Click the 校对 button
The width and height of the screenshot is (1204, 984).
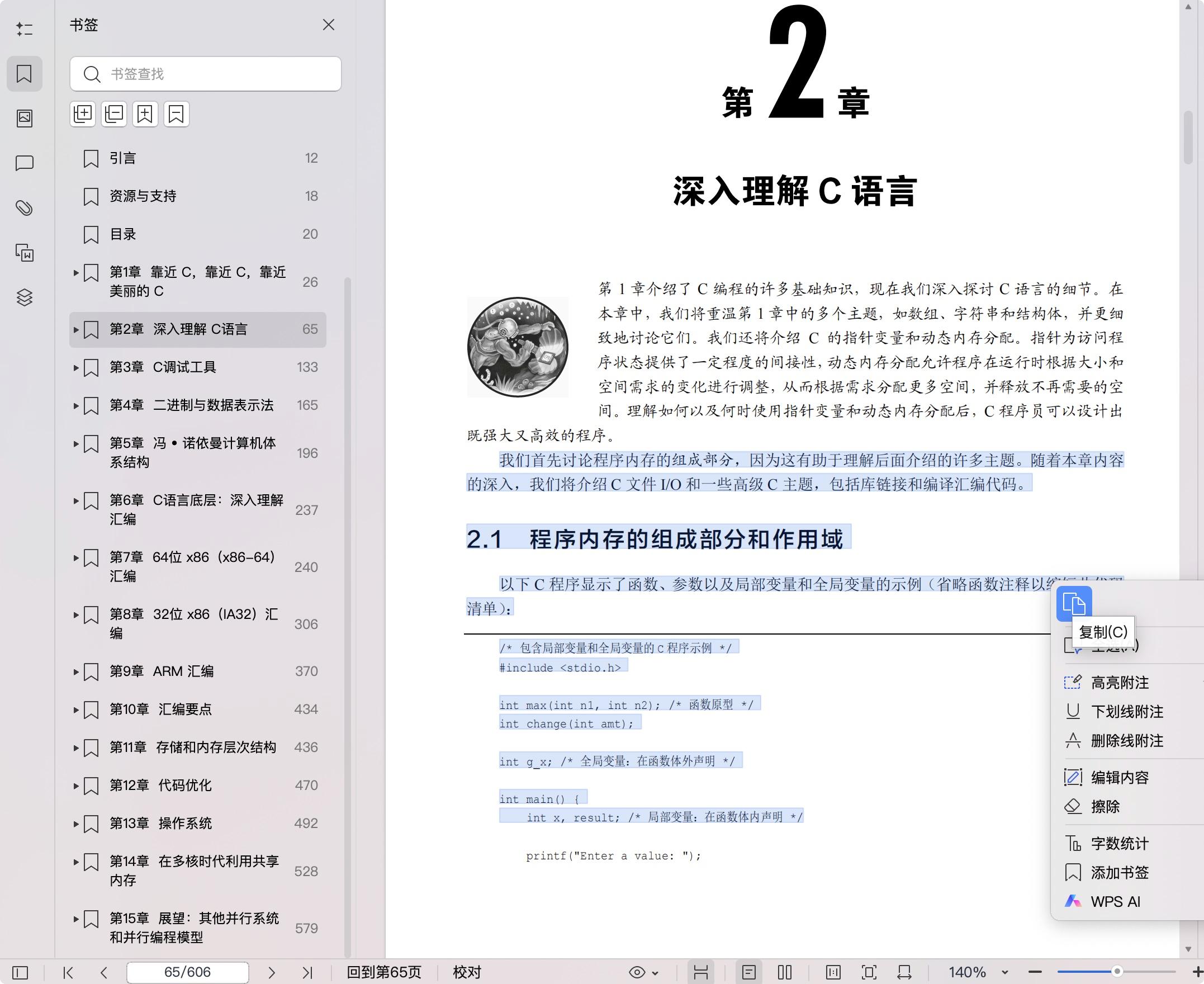click(467, 973)
